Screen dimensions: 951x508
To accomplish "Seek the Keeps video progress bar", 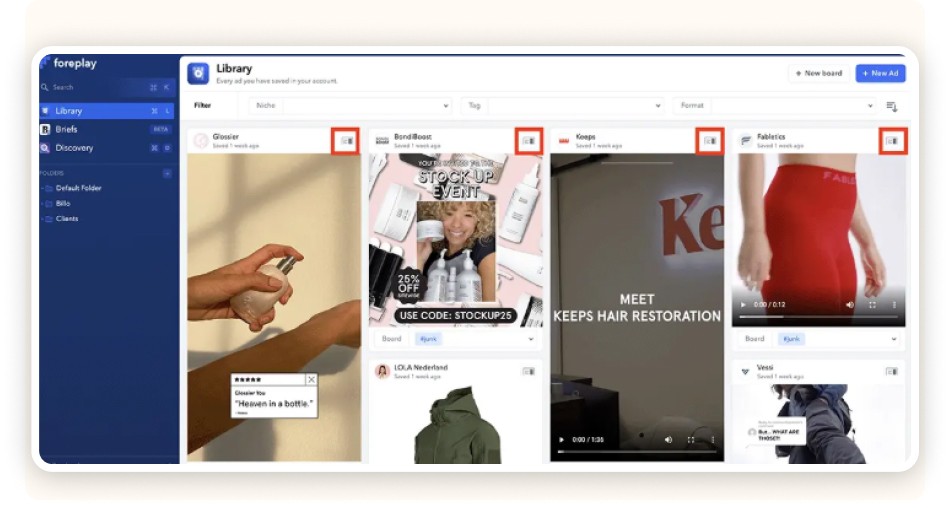I will (x=637, y=452).
